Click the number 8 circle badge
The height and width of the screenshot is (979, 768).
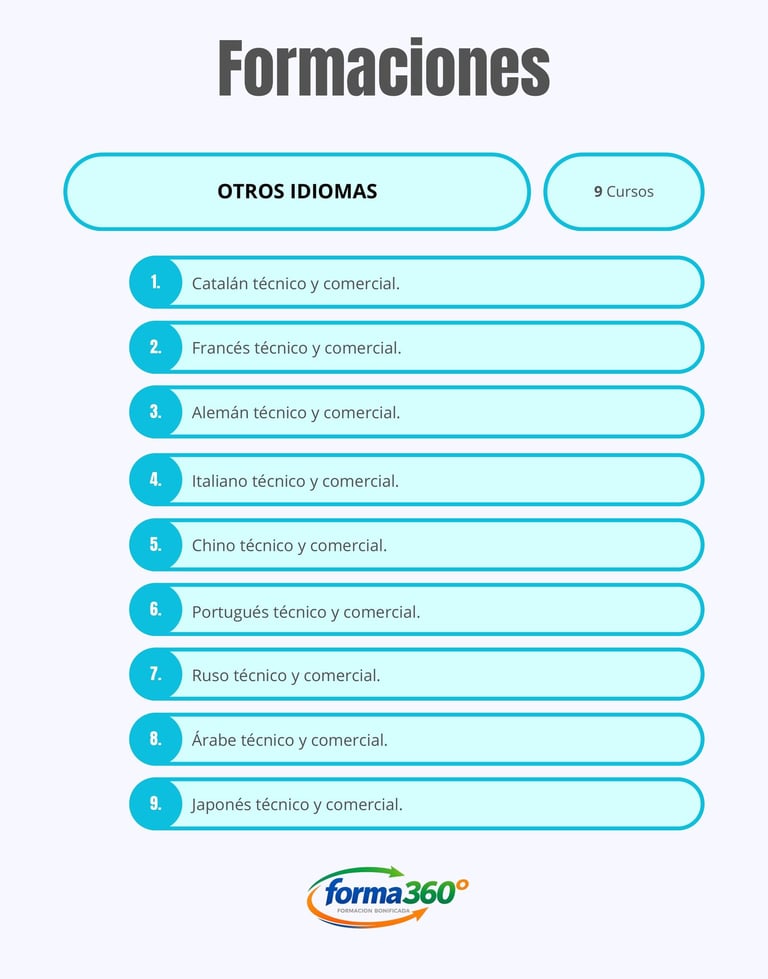[x=155, y=739]
